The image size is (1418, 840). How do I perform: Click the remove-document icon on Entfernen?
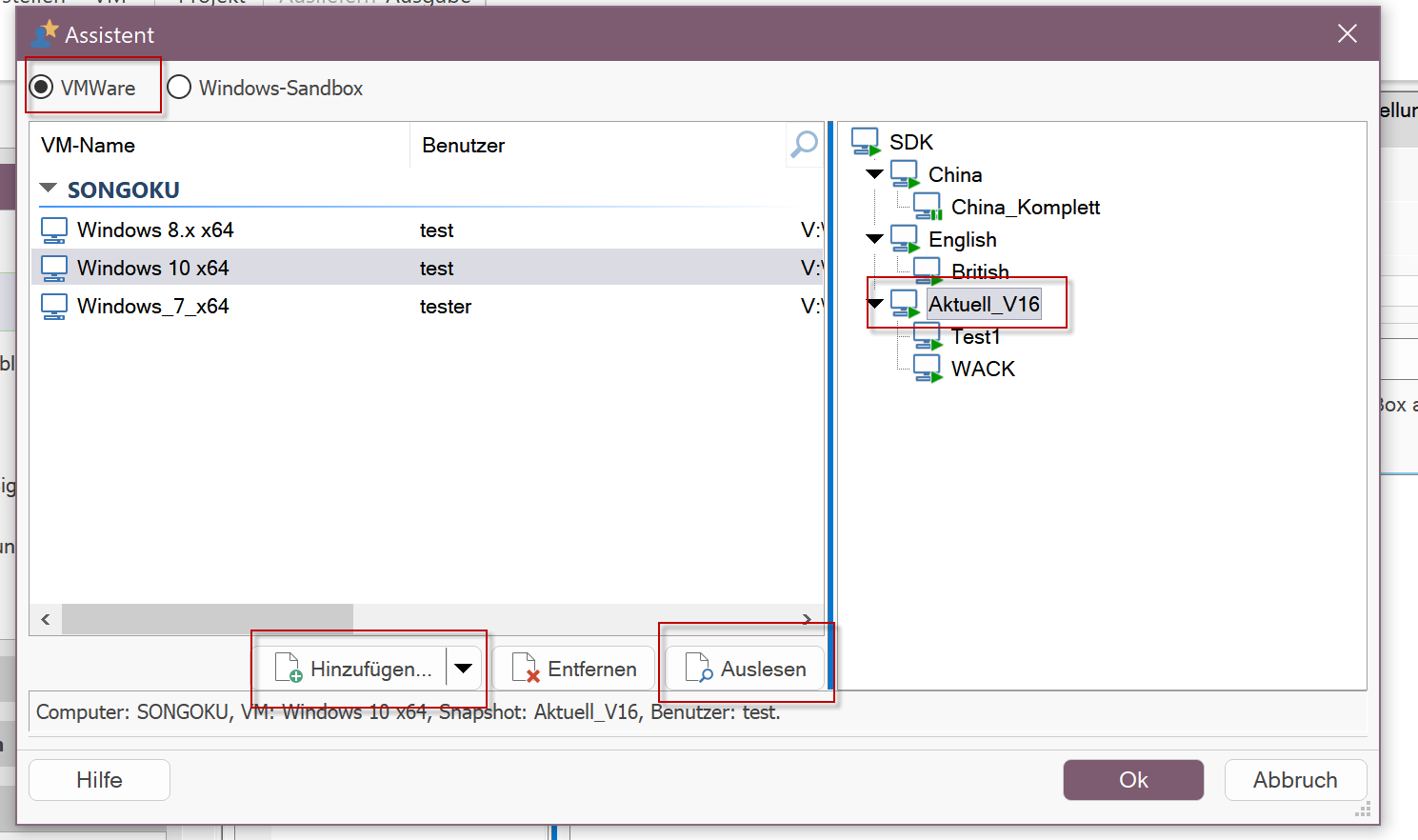(x=526, y=669)
